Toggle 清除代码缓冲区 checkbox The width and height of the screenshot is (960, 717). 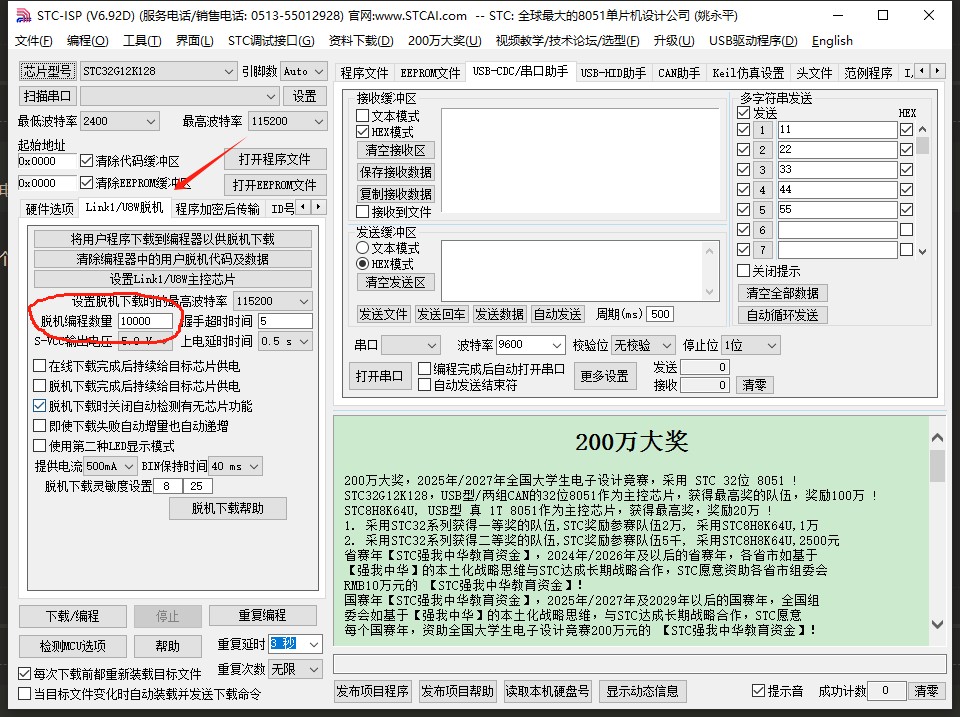pos(86,161)
